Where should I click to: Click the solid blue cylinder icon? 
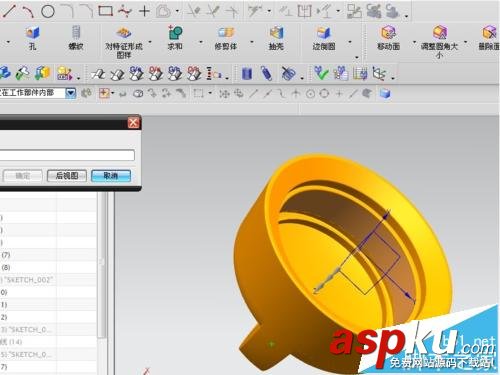(247, 74)
